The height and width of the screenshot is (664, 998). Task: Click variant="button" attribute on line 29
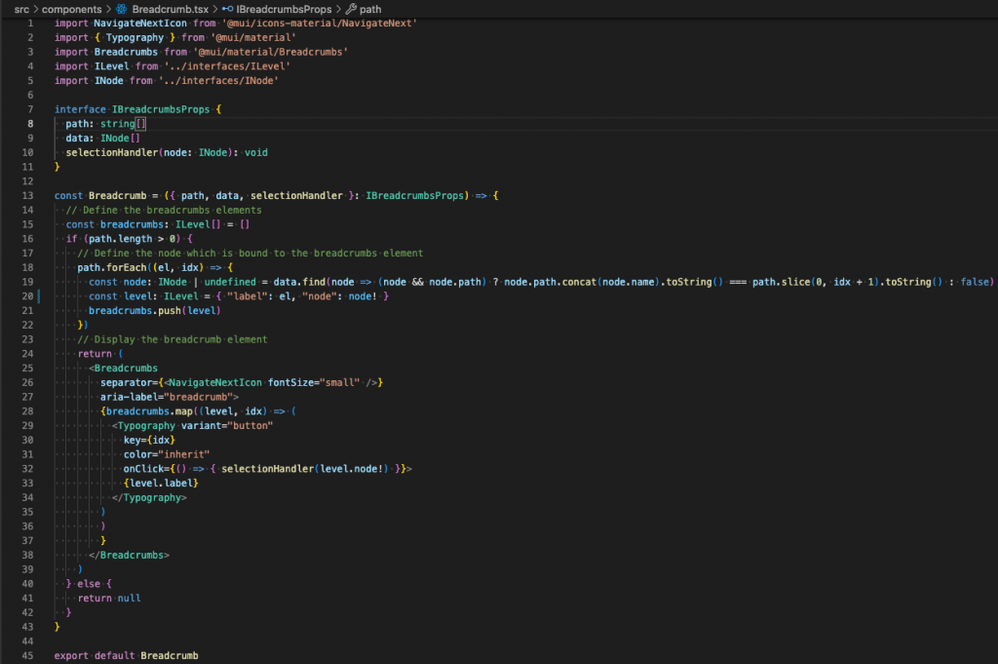pos(227,426)
